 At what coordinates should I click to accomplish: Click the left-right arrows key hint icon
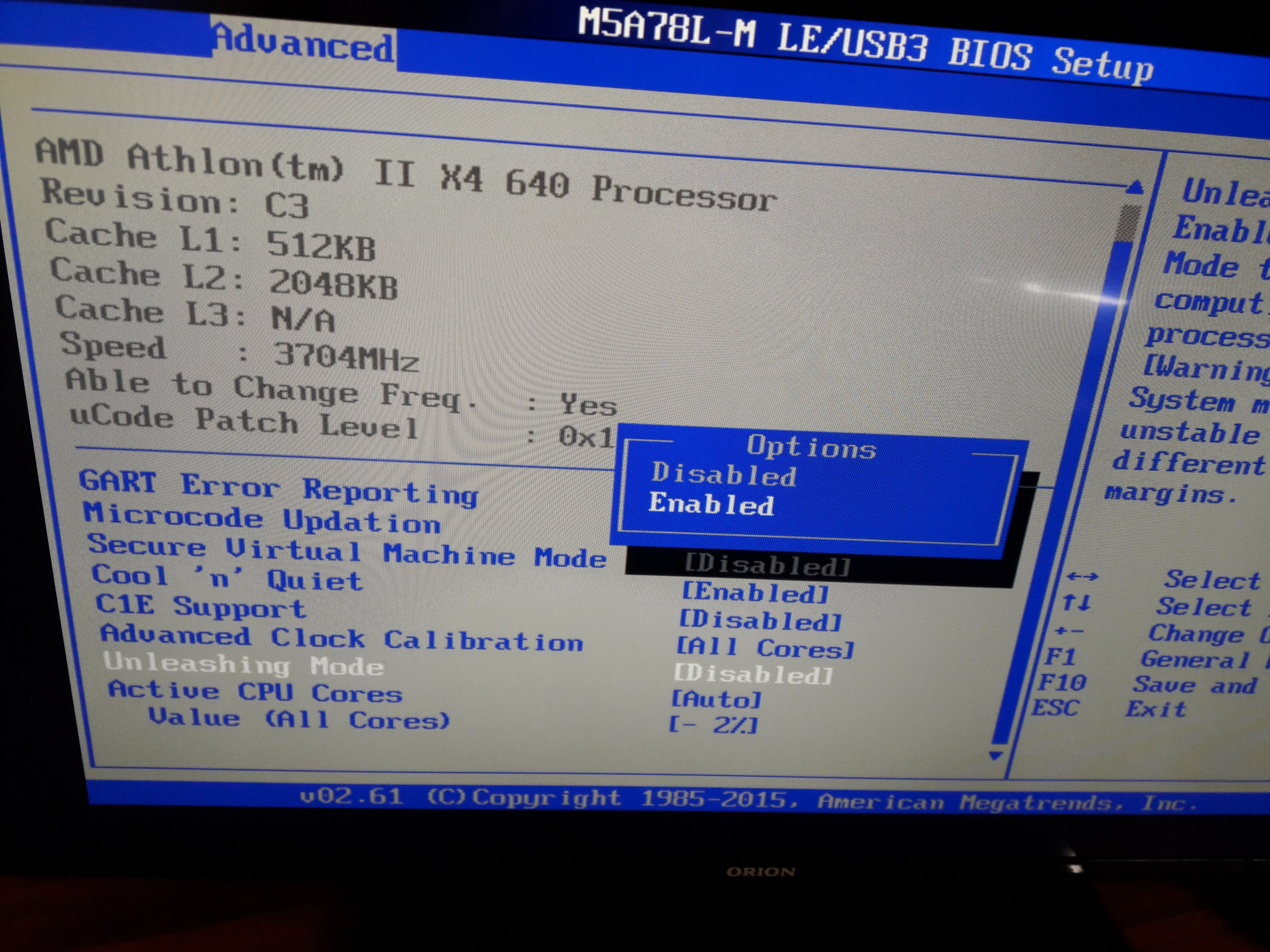1082,576
